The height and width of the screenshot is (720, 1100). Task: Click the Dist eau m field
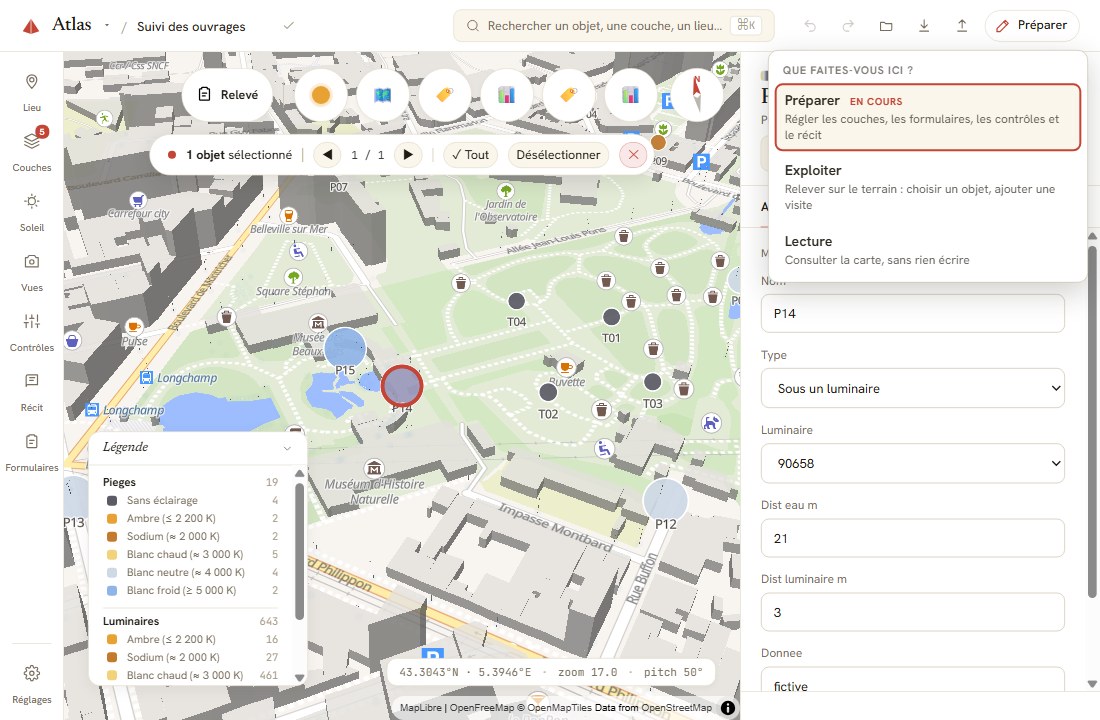point(913,538)
